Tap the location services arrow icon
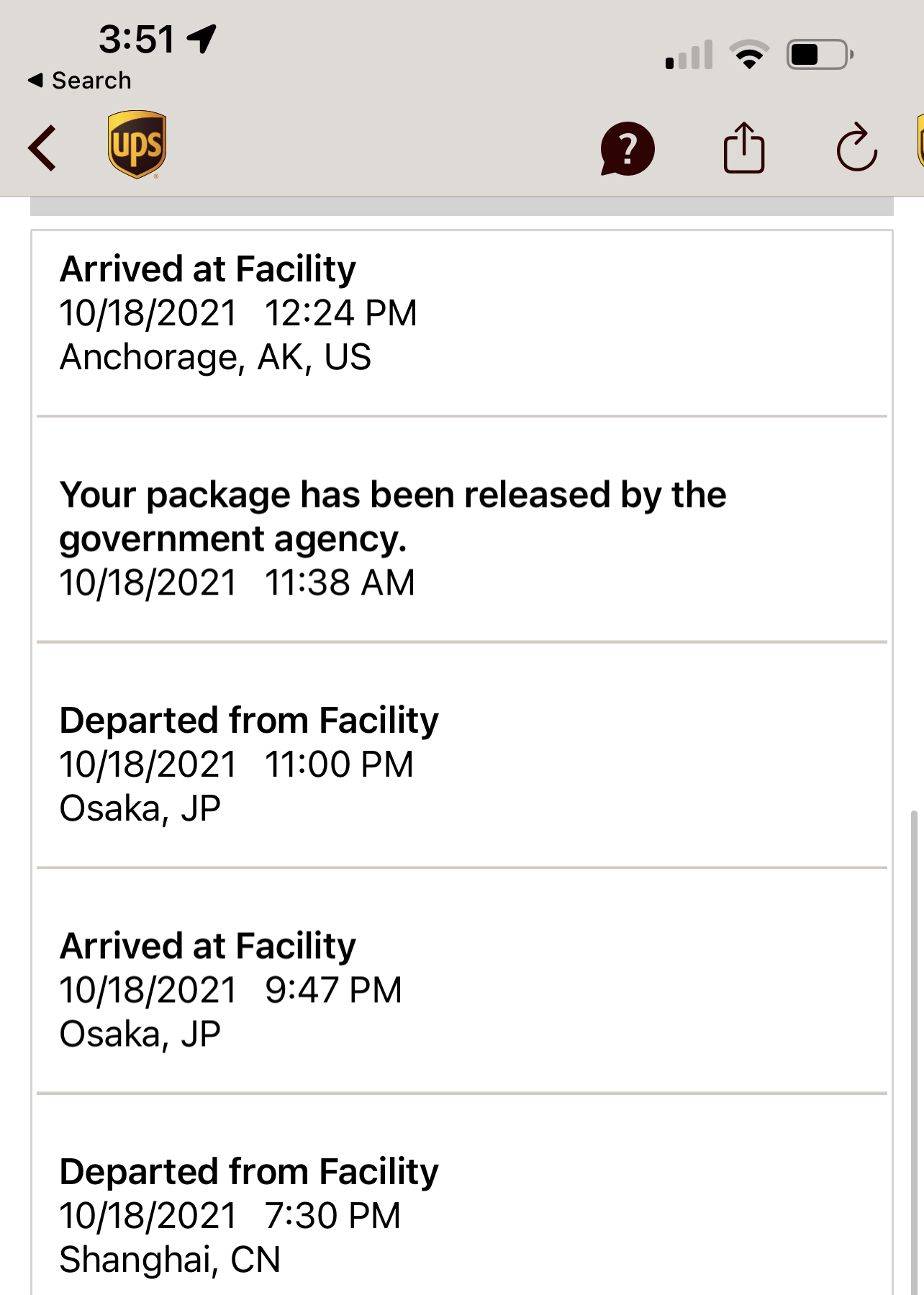 202,38
